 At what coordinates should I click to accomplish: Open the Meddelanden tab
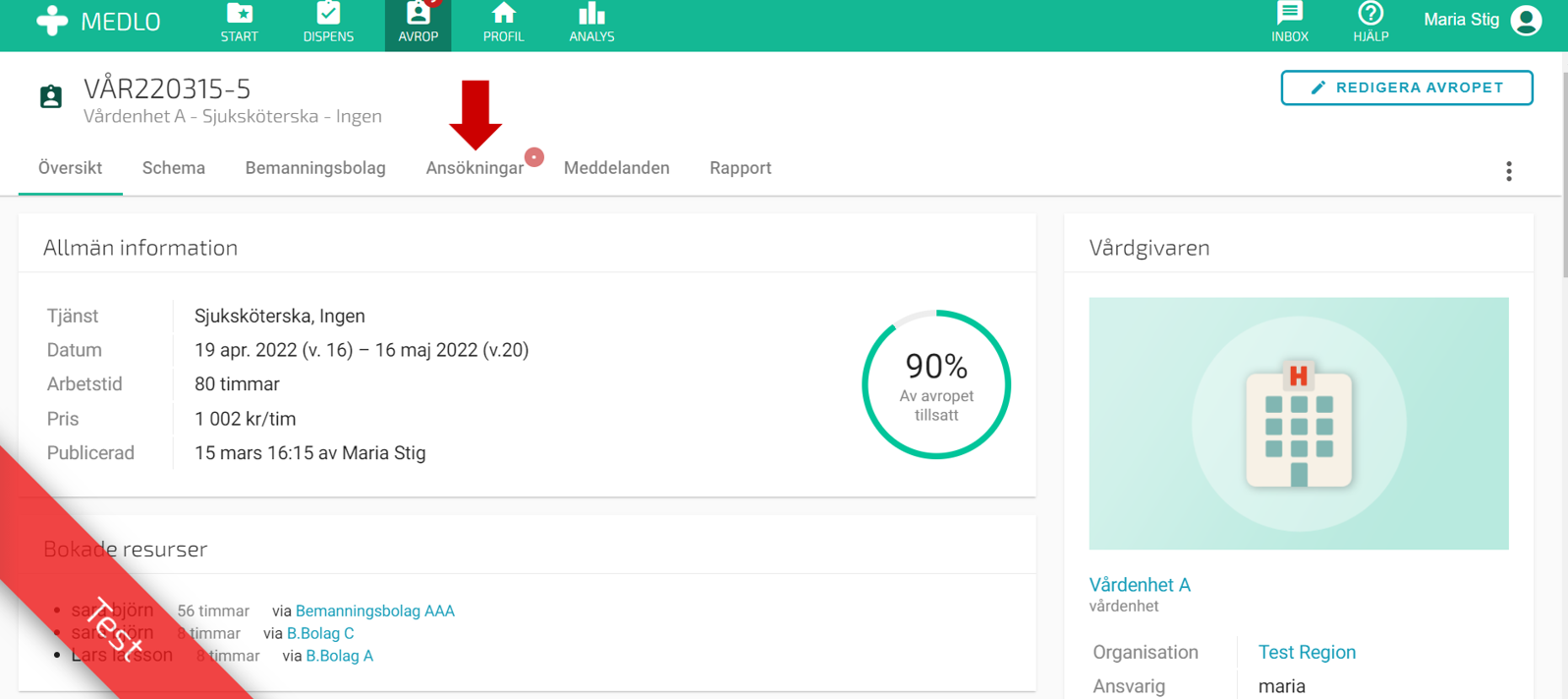[x=617, y=168]
